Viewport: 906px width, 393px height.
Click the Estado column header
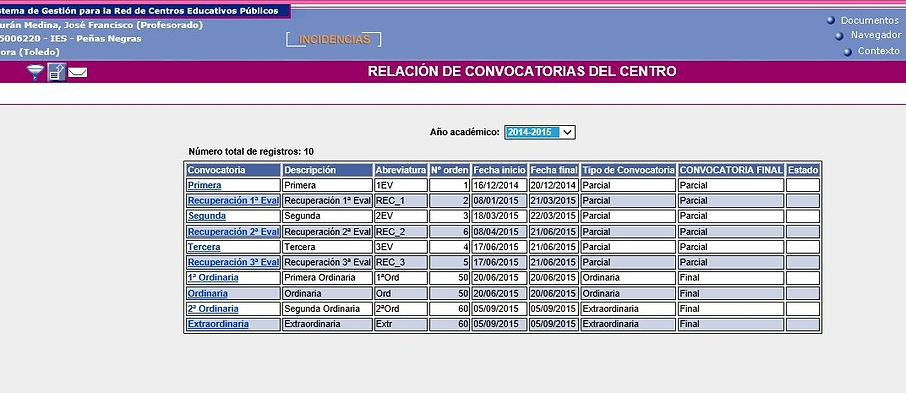[x=803, y=170]
